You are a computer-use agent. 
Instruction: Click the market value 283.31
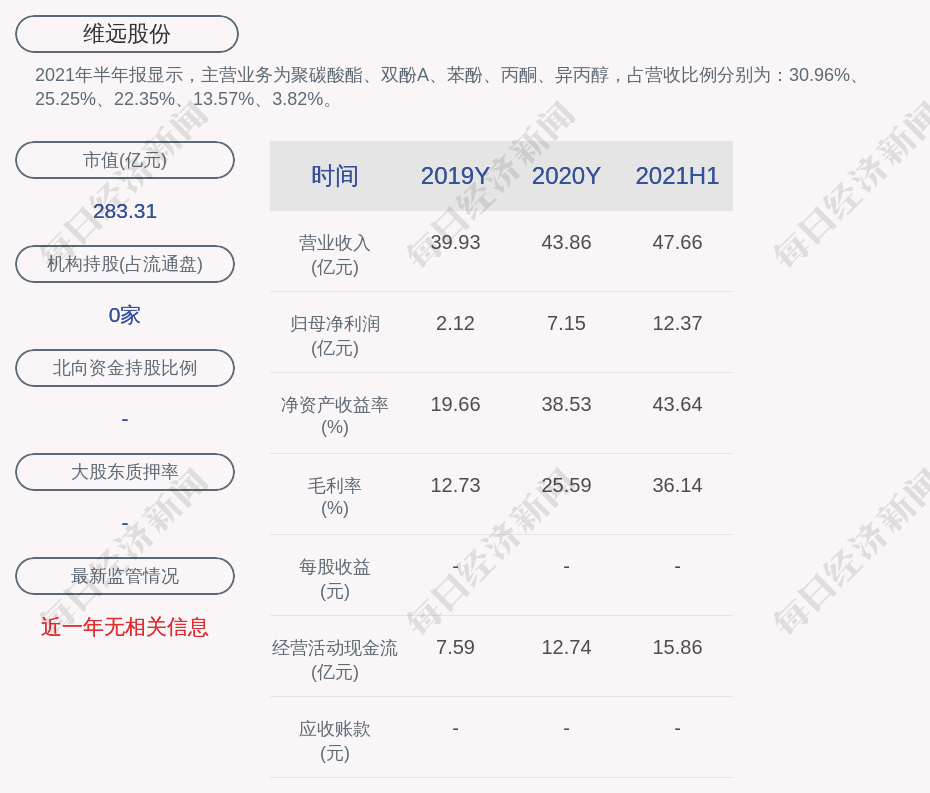(125, 211)
